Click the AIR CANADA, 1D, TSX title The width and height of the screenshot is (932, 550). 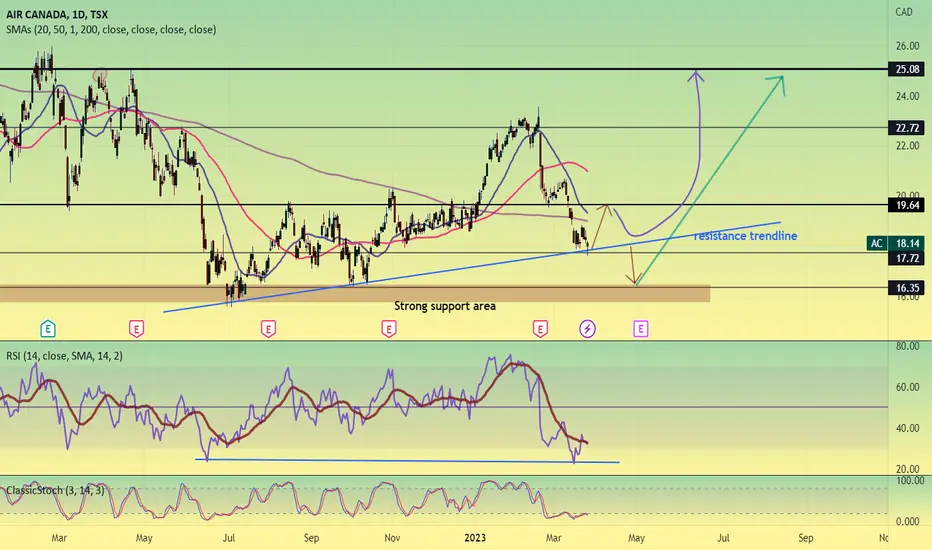57,14
